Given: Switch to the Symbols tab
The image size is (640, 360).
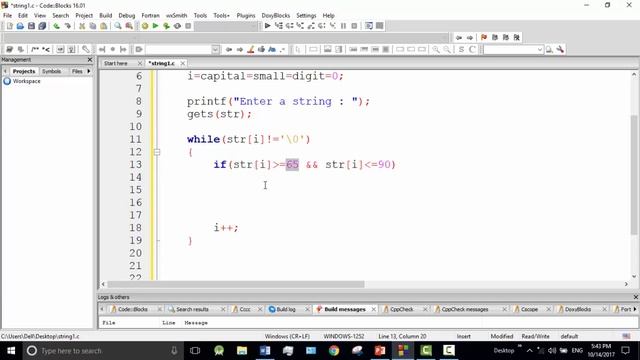Looking at the screenshot, I should 51,71.
